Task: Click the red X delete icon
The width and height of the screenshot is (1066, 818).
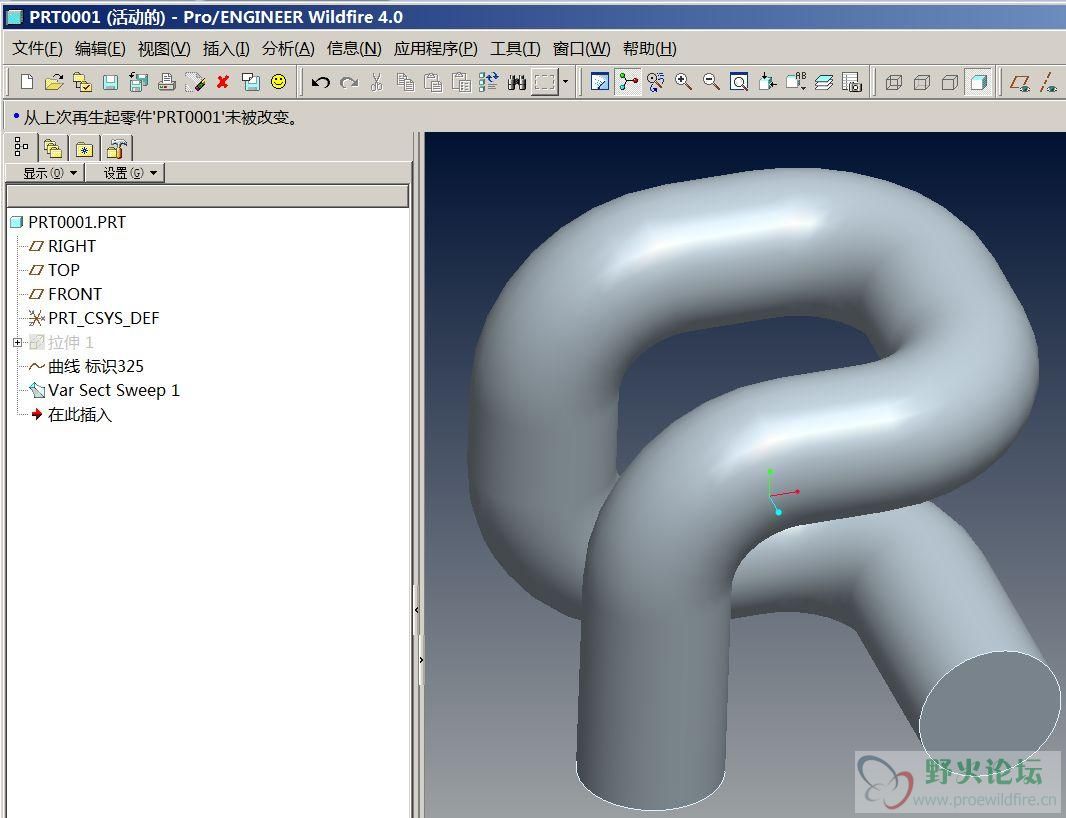Action: click(x=223, y=82)
